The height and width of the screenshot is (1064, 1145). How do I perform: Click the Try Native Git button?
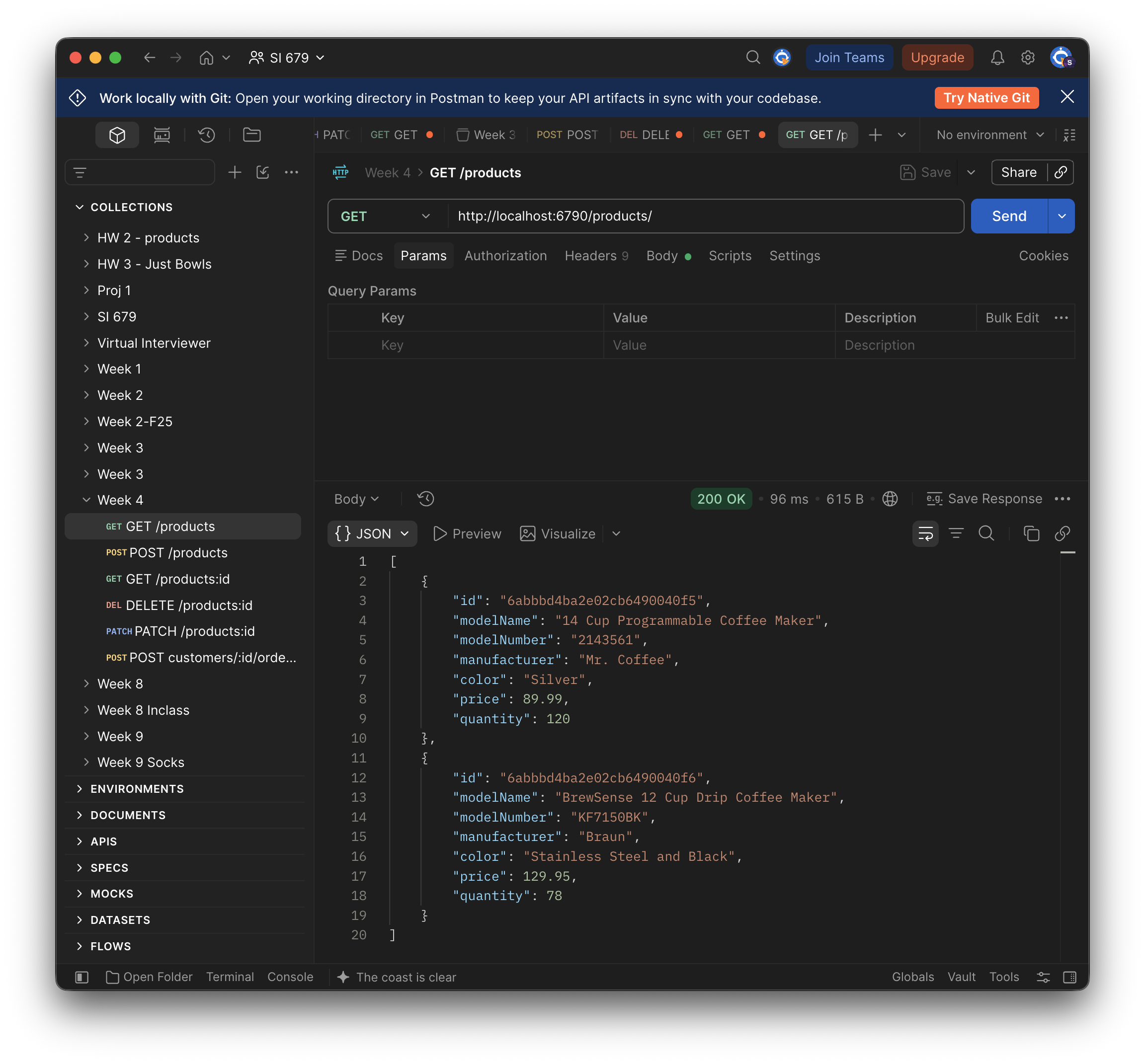coord(986,98)
